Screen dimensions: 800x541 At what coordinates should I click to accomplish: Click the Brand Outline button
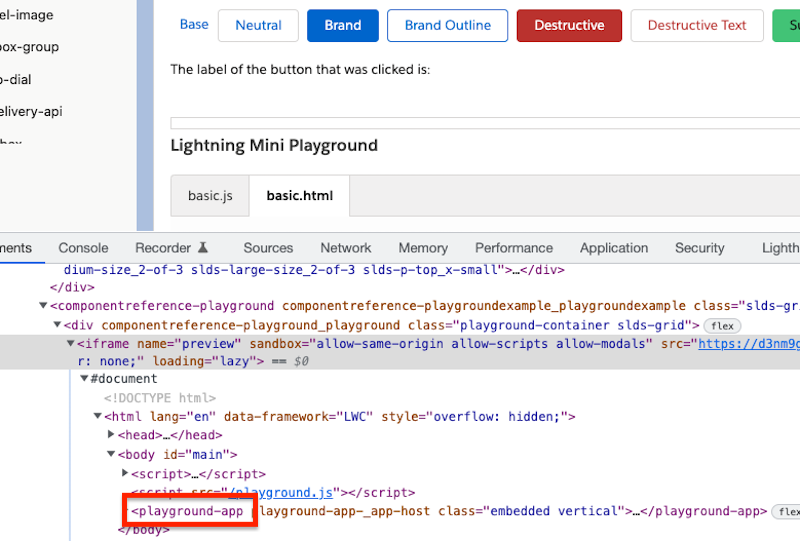tap(447, 26)
